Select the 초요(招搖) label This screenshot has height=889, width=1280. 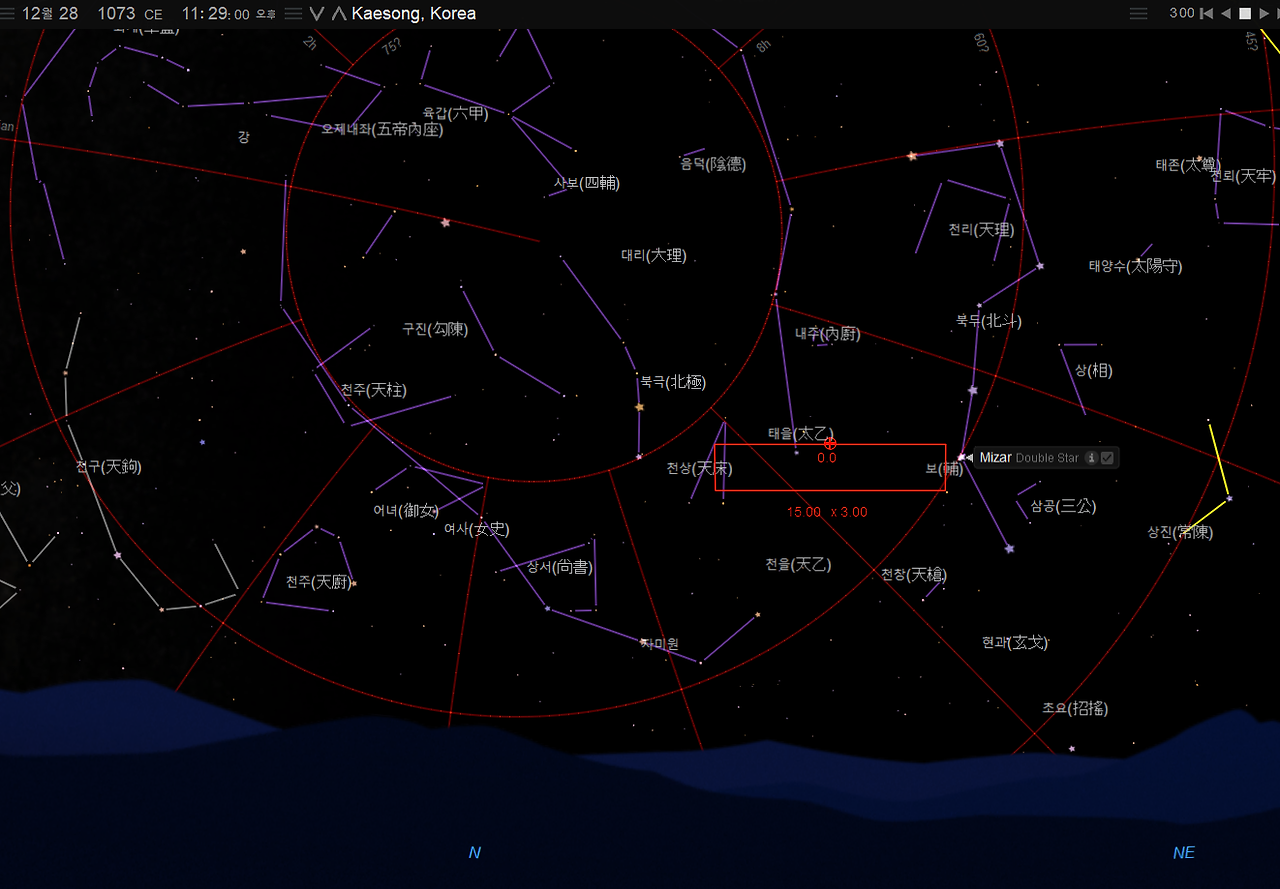point(1075,708)
